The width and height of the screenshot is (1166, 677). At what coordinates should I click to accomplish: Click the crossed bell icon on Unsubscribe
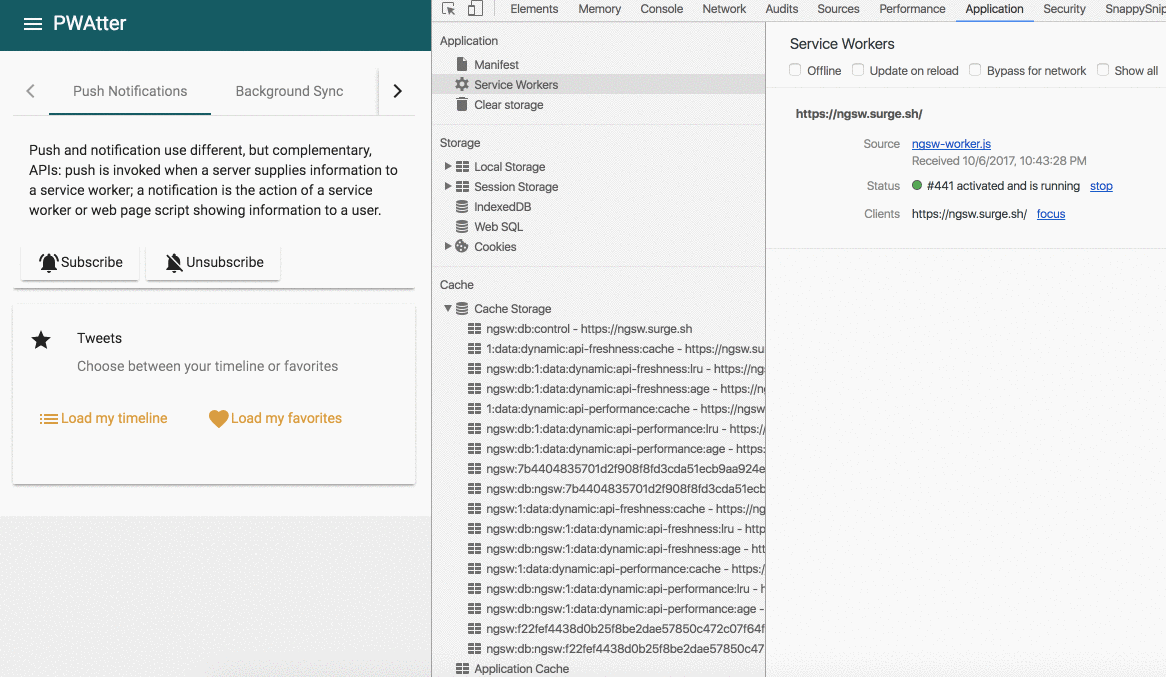[174, 263]
